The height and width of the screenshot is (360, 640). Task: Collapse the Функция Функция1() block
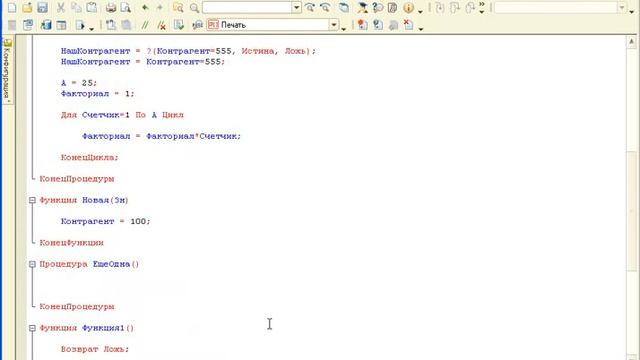pos(32,328)
